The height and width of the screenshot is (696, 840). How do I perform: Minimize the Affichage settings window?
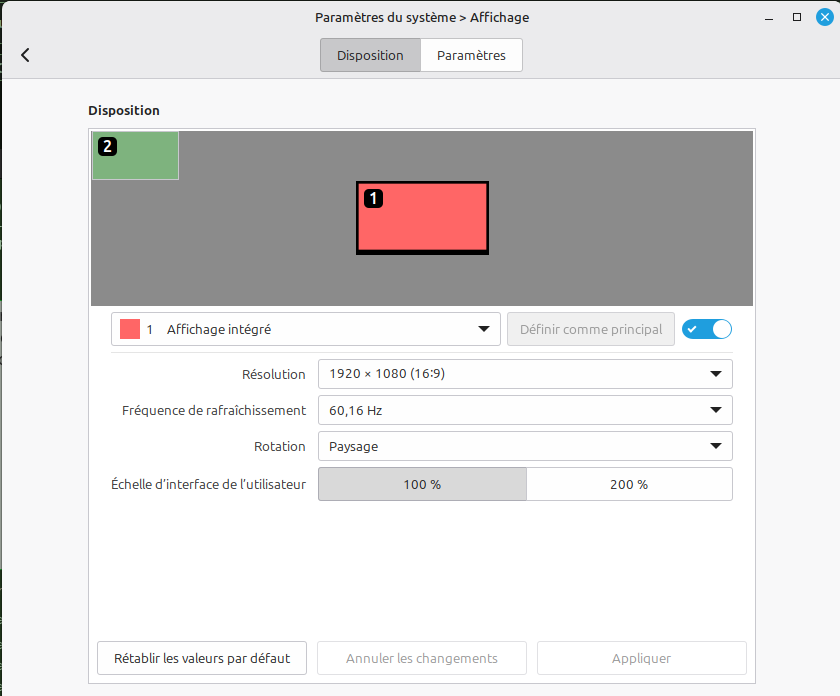pos(770,17)
